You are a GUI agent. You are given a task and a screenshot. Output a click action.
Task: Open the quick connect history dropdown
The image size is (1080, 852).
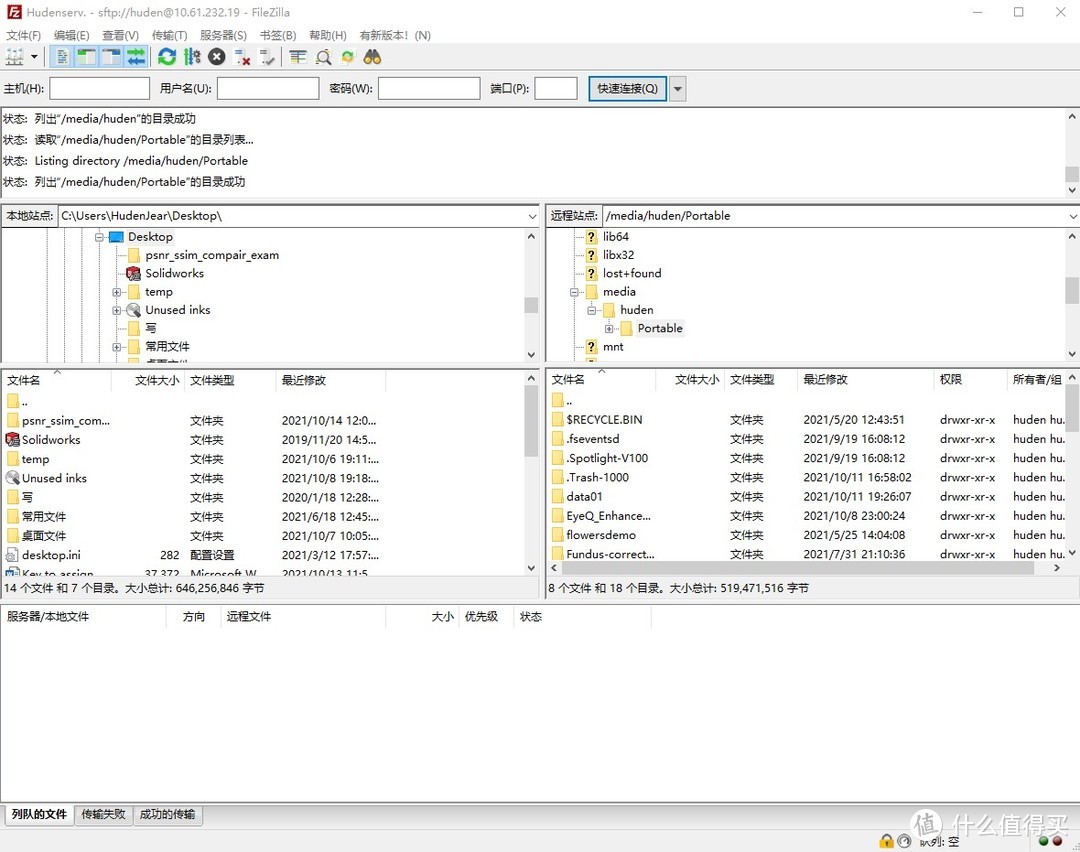pyautogui.click(x=678, y=88)
